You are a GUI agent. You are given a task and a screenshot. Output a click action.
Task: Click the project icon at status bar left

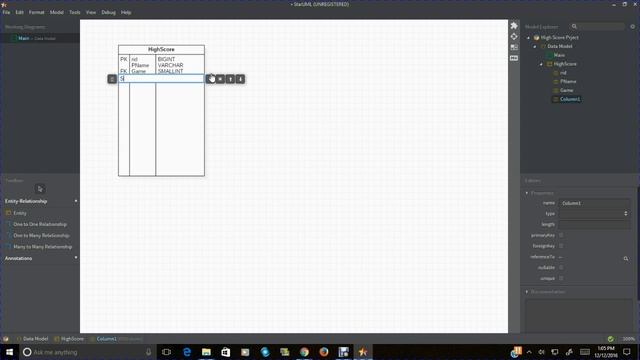coord(6,339)
